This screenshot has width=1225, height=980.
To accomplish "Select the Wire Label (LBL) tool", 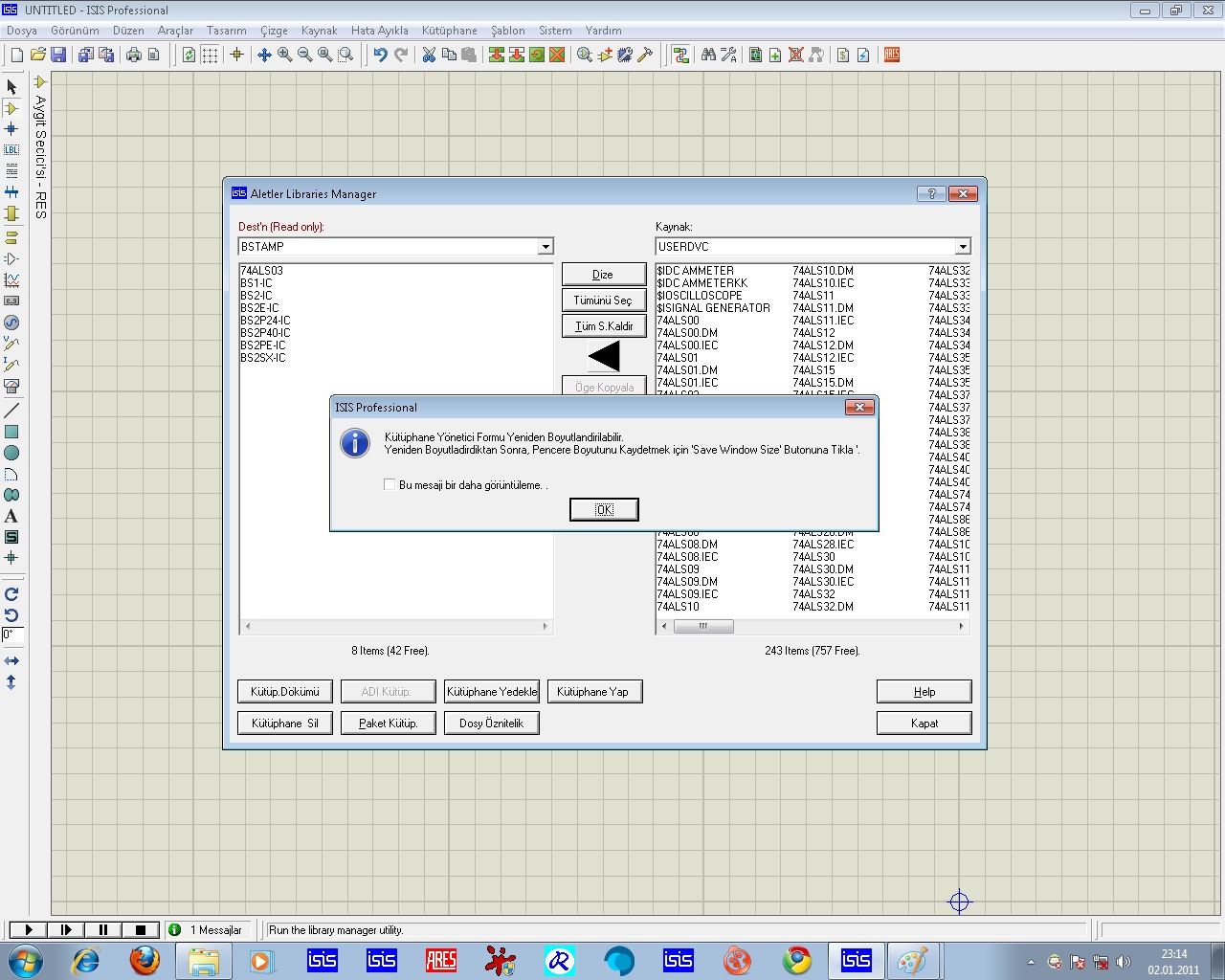I will [11, 150].
